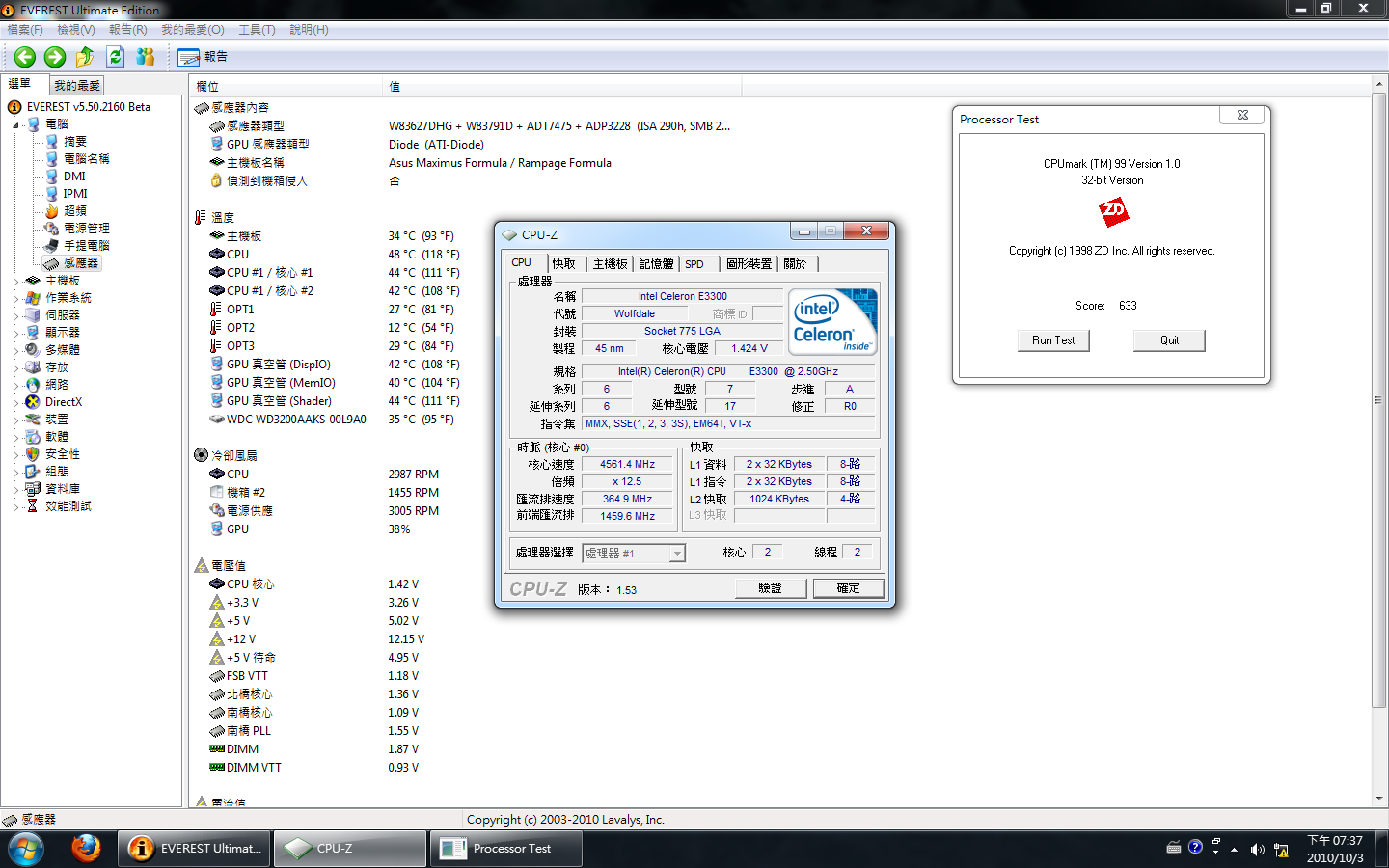
Task: Click the vertical scrollbar of sensor list
Action: (1379, 402)
